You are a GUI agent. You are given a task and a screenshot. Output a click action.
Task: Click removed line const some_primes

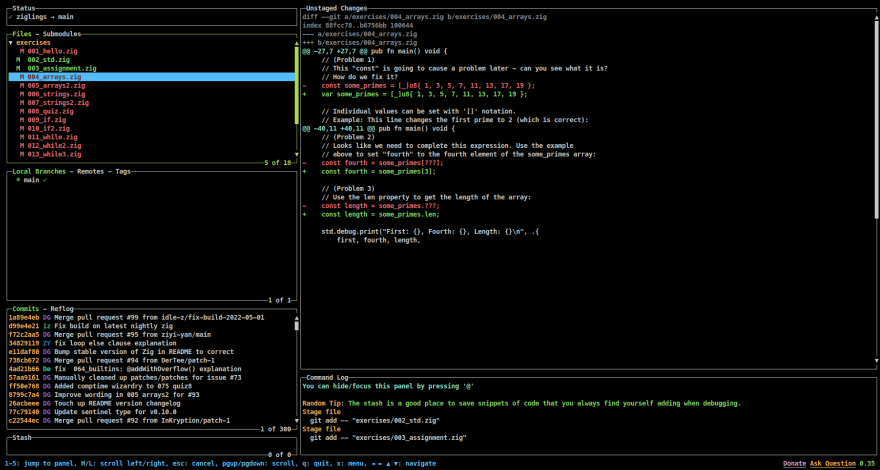pos(419,85)
